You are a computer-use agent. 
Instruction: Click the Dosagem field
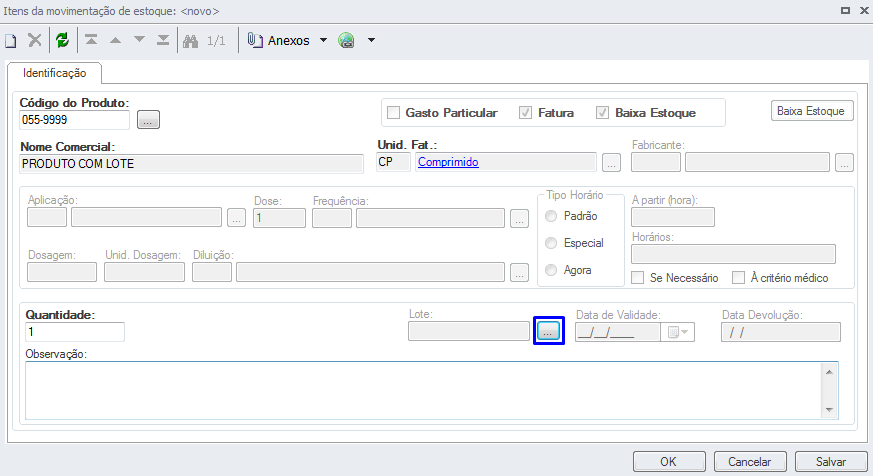pyautogui.click(x=62, y=272)
